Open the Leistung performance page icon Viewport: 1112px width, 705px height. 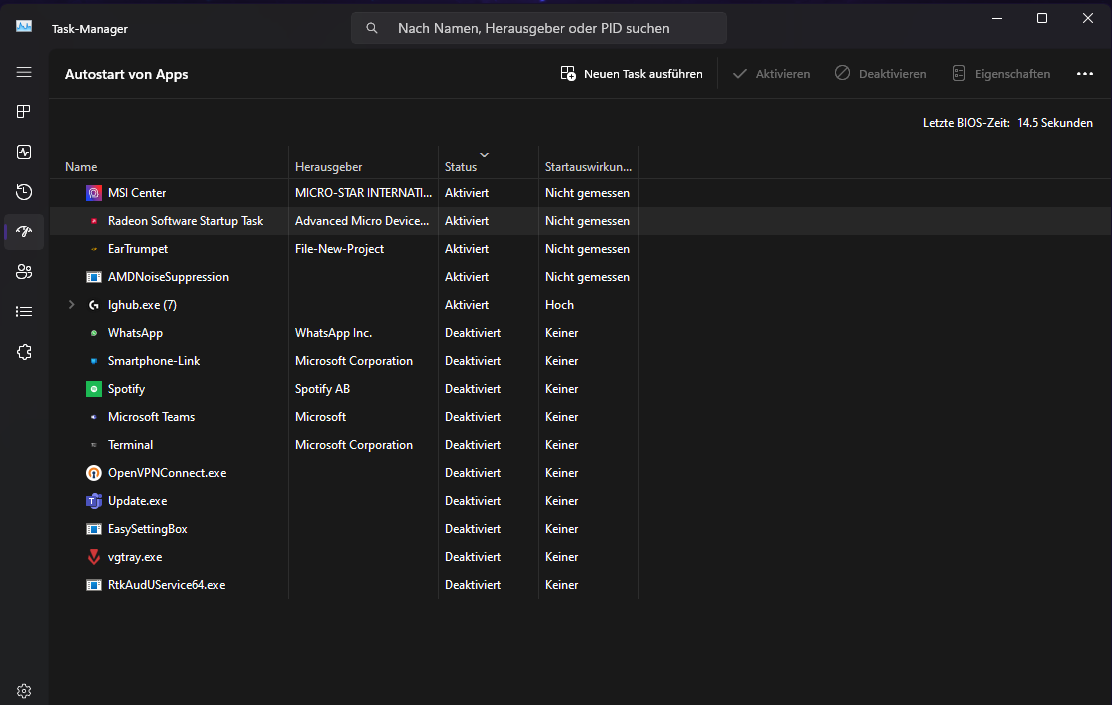click(x=24, y=152)
